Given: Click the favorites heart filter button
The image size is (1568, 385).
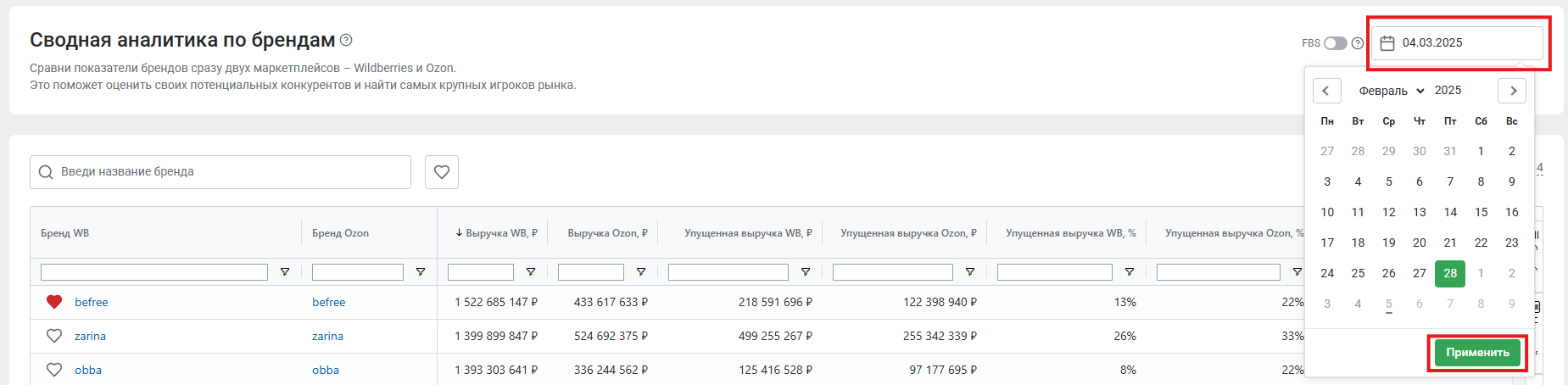Looking at the screenshot, I should point(442,172).
